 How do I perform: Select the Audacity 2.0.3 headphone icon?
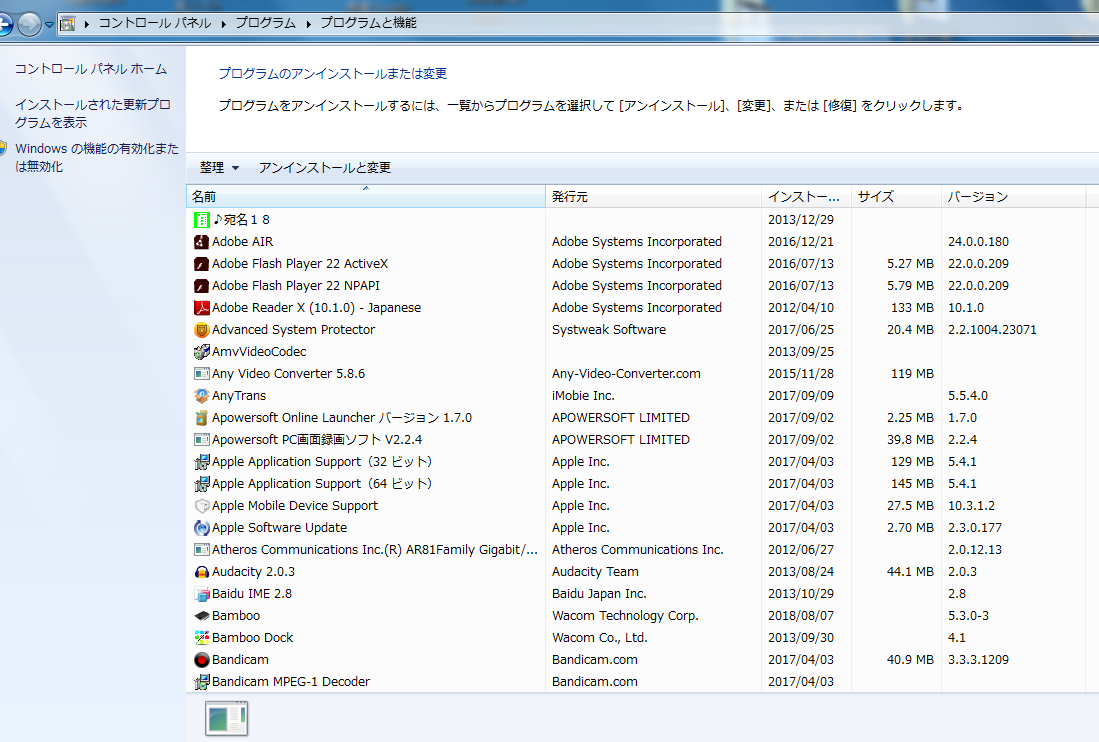tap(201, 572)
